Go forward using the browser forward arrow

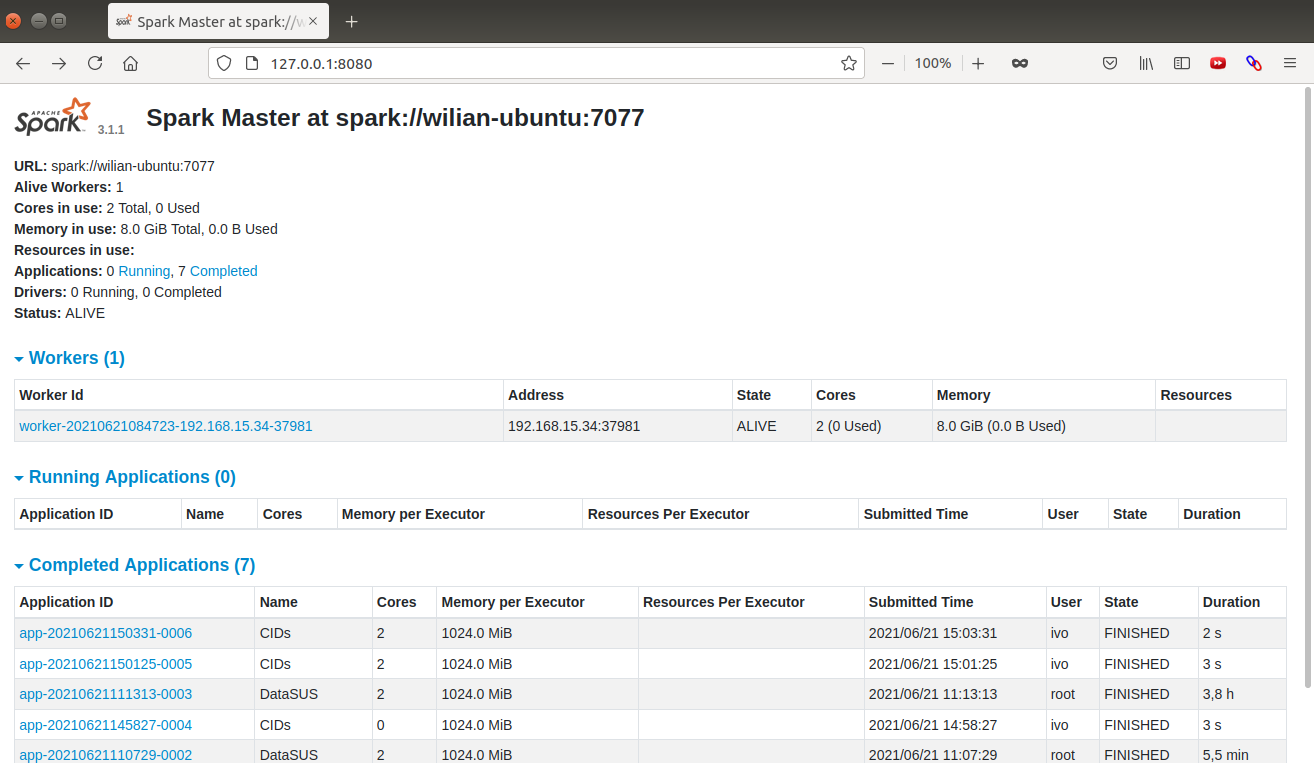59,63
